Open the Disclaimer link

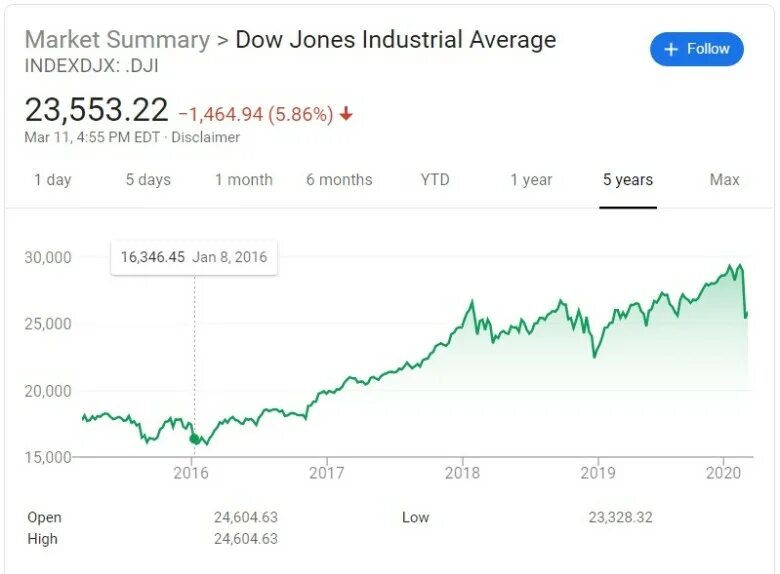click(206, 138)
